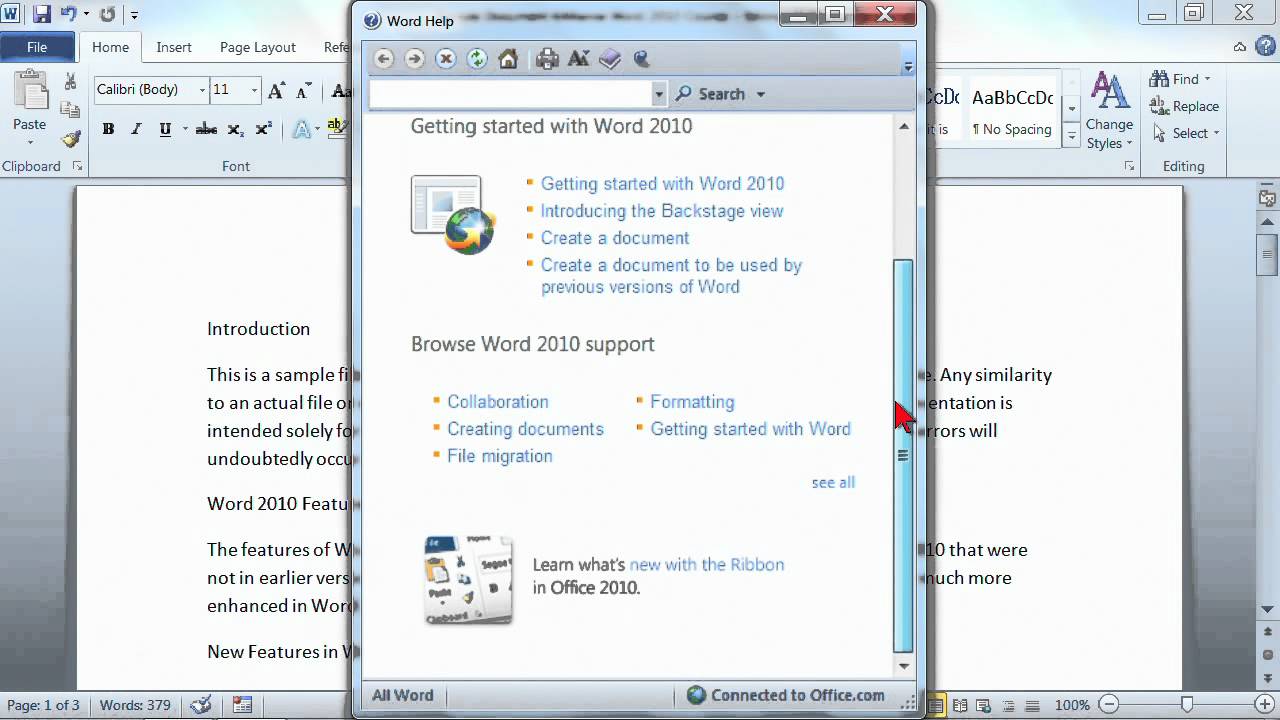Customize Quick Access Toolbar dropdown

(135, 15)
